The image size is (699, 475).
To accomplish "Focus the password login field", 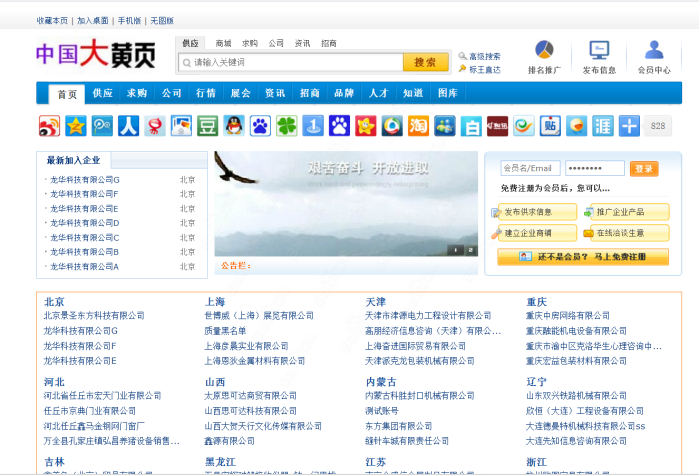I will (x=595, y=168).
